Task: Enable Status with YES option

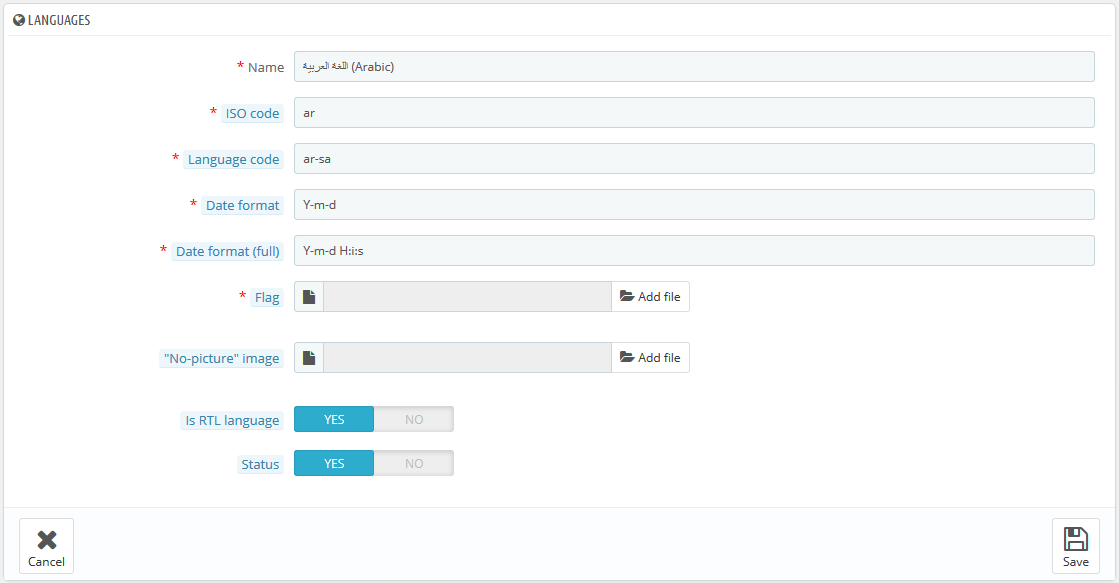Action: click(334, 464)
